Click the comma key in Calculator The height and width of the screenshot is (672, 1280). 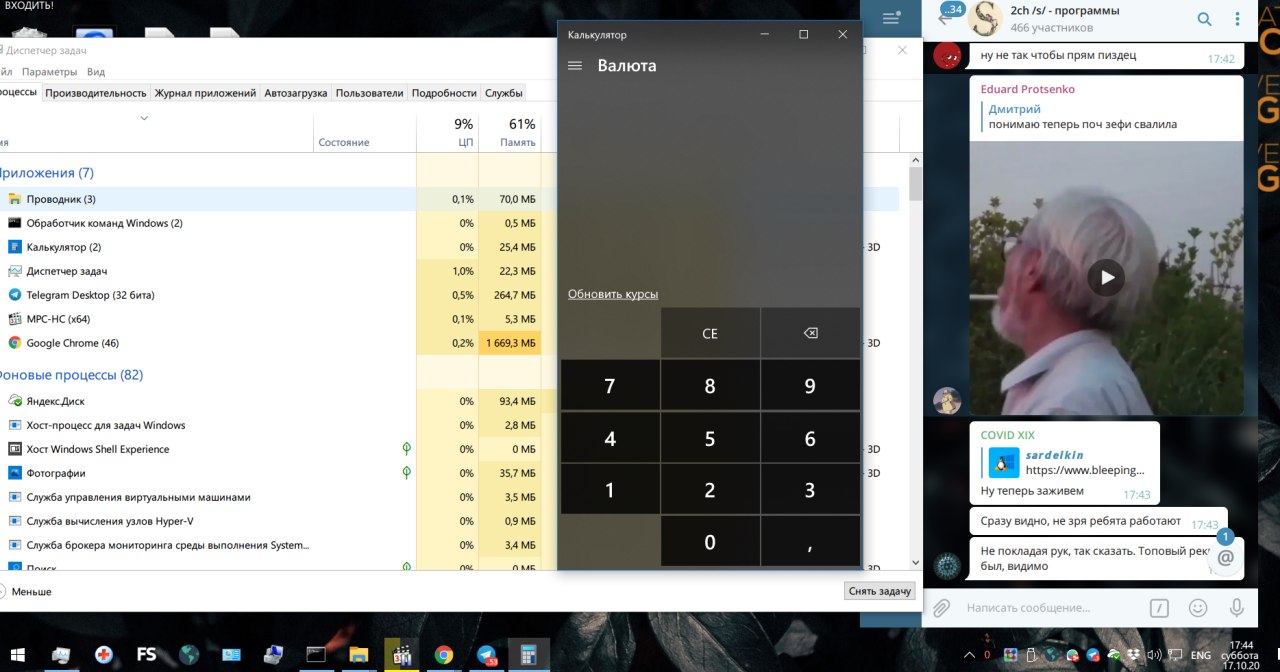(x=810, y=542)
